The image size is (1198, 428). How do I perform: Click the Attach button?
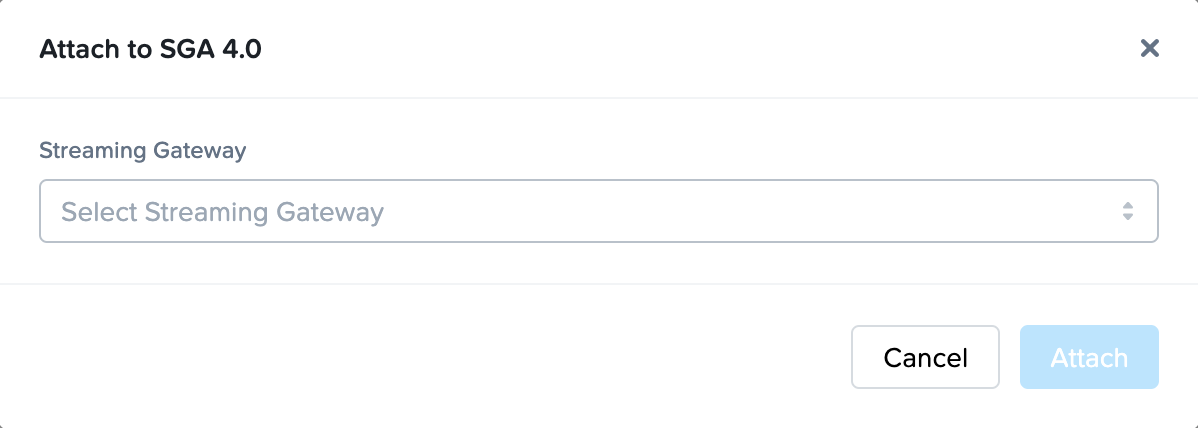click(1088, 357)
